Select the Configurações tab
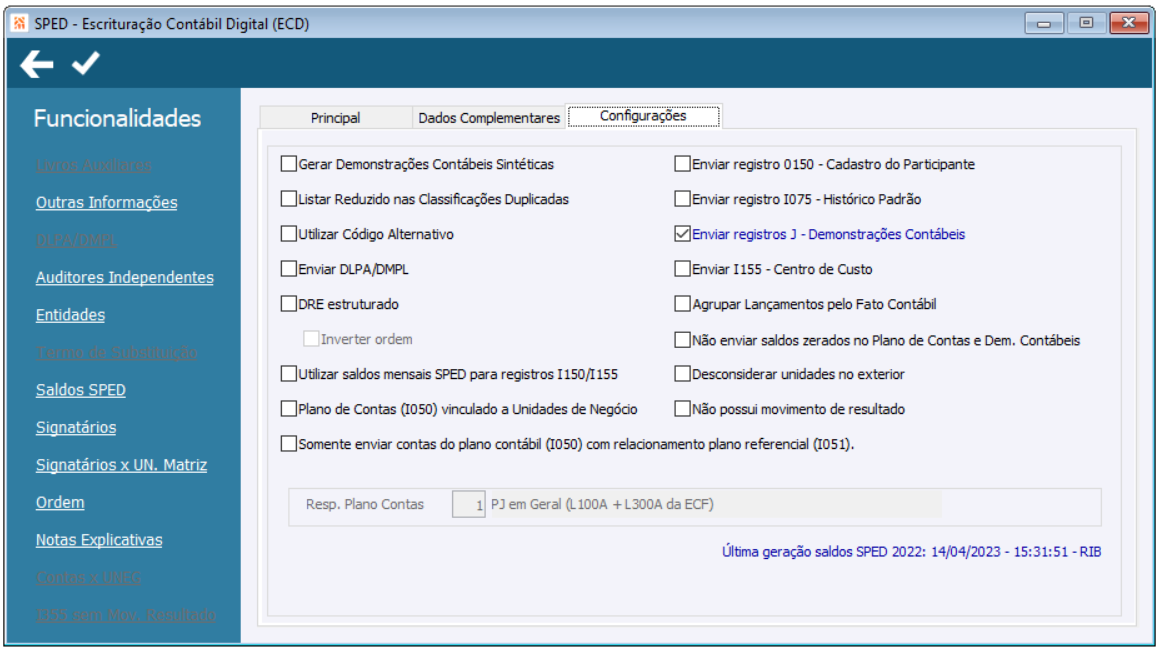Image resolution: width=1159 pixels, height=651 pixels. [x=643, y=116]
